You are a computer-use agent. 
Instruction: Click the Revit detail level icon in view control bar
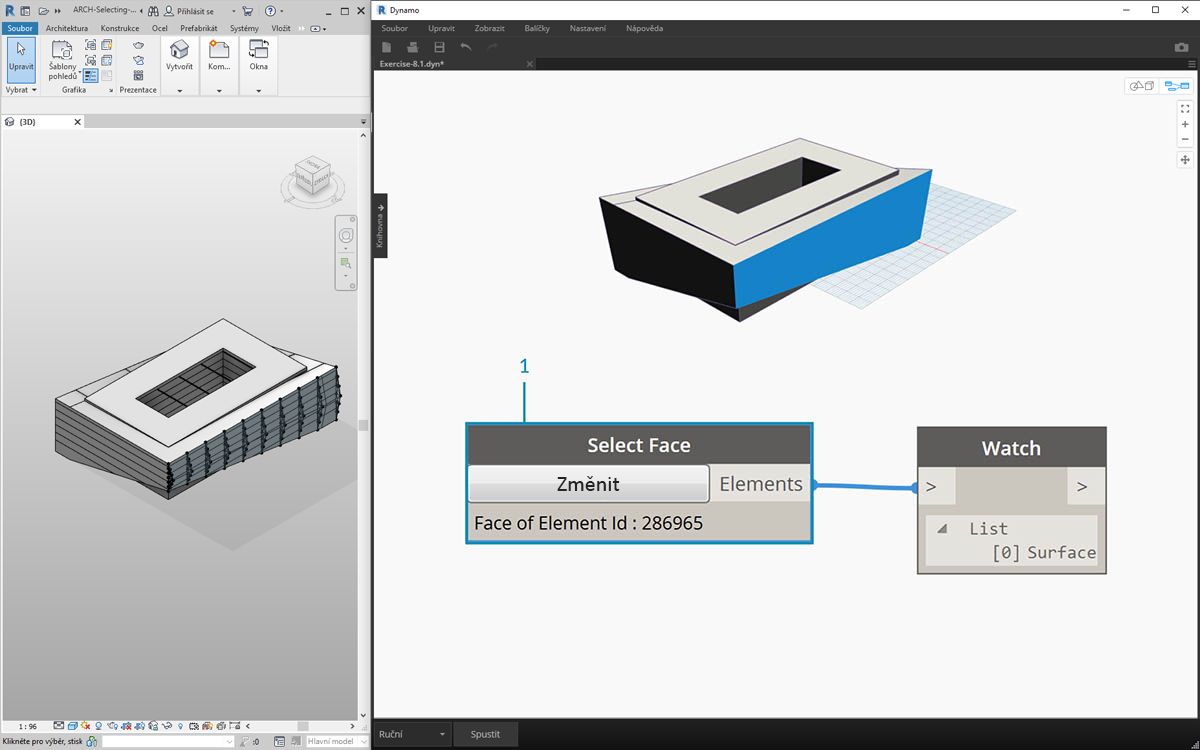[x=58, y=726]
